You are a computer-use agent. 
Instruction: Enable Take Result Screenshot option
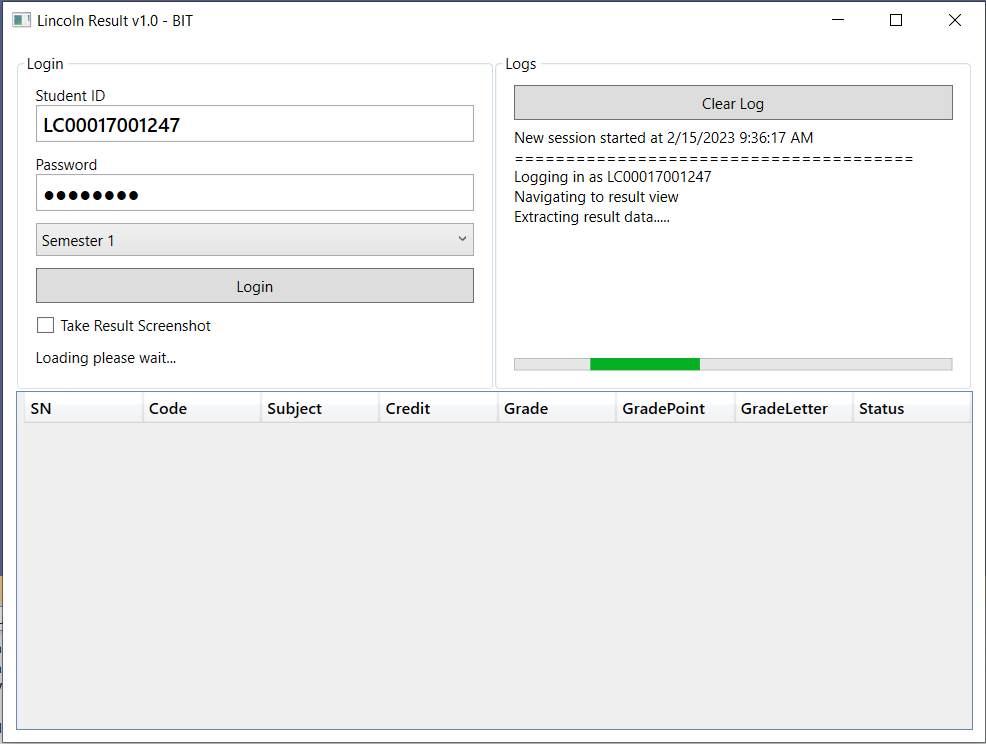45,325
